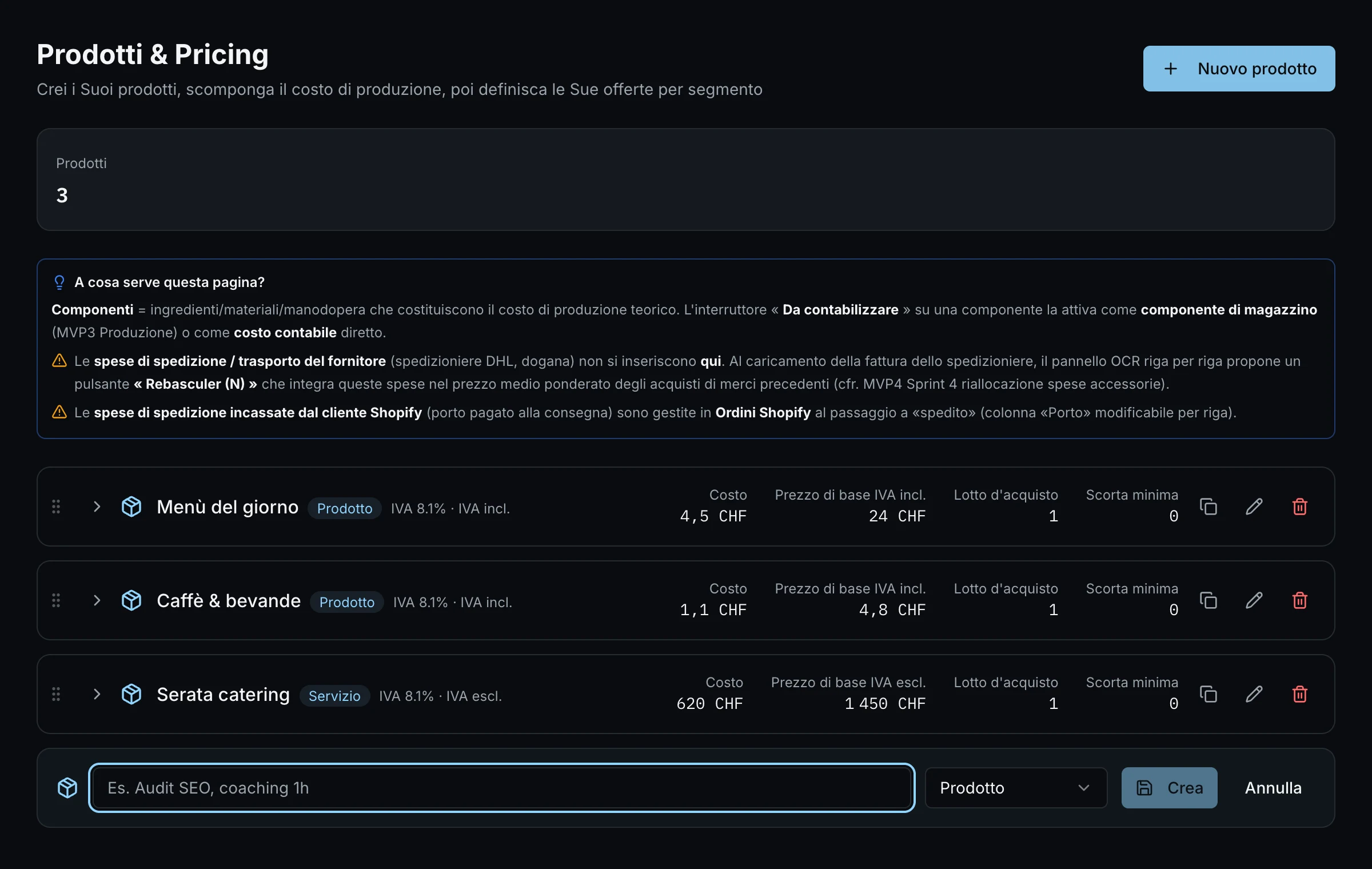Select the Caffè & bevande product name
Screen dimensions: 1372x869
tap(229, 601)
